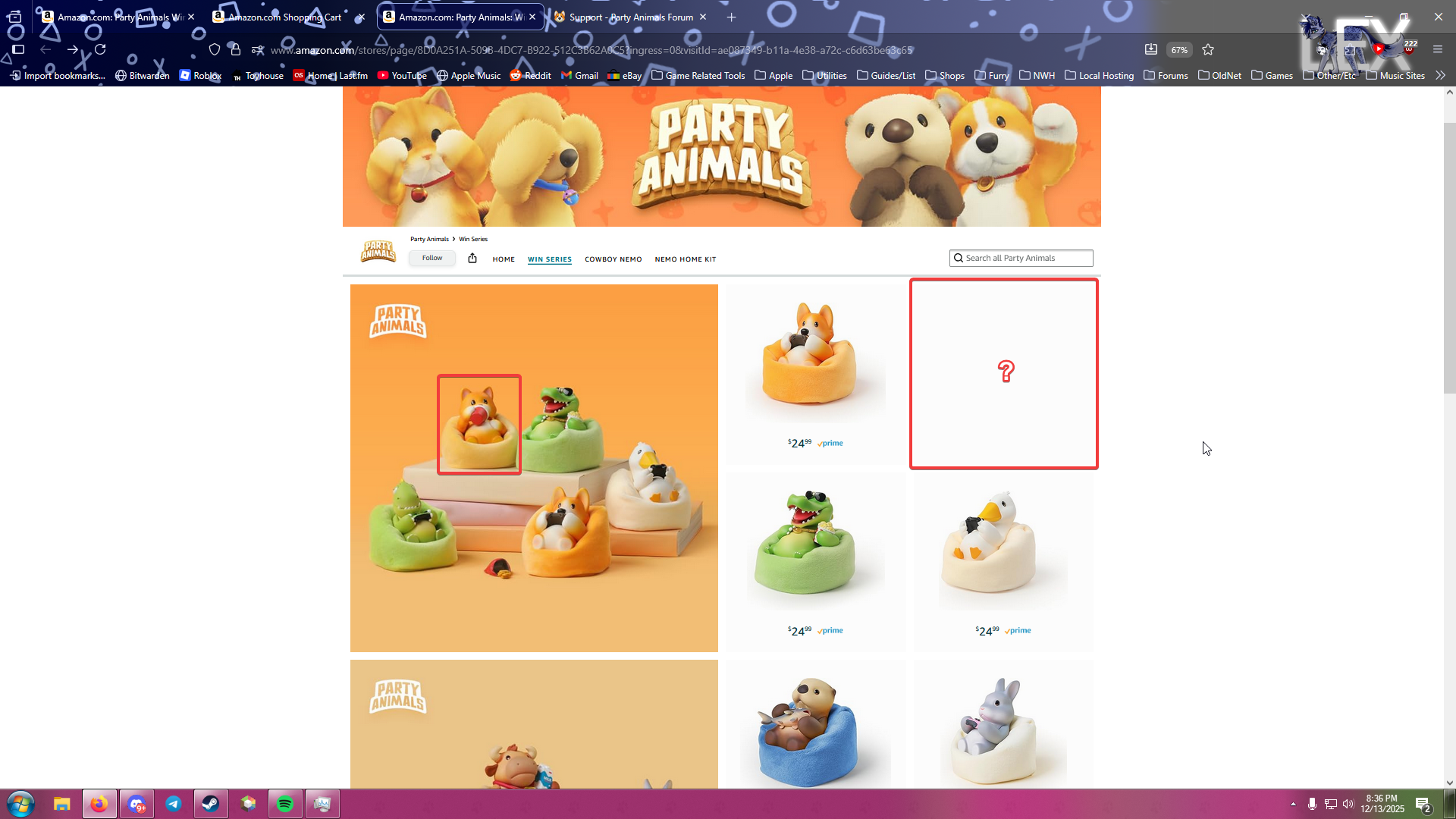Click the 67% zoom level indicator
Screen dimensions: 1456x819
tap(1179, 50)
